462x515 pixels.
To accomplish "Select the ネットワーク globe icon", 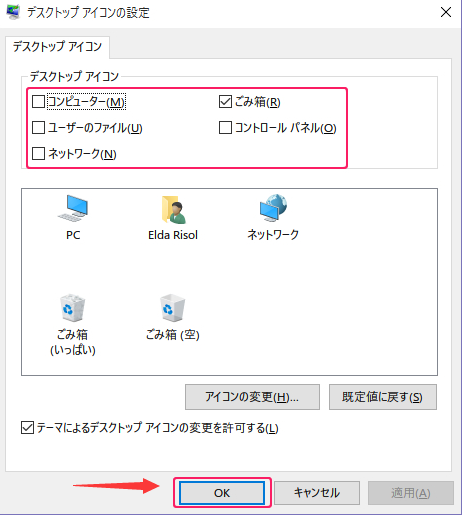I will click(x=273, y=208).
